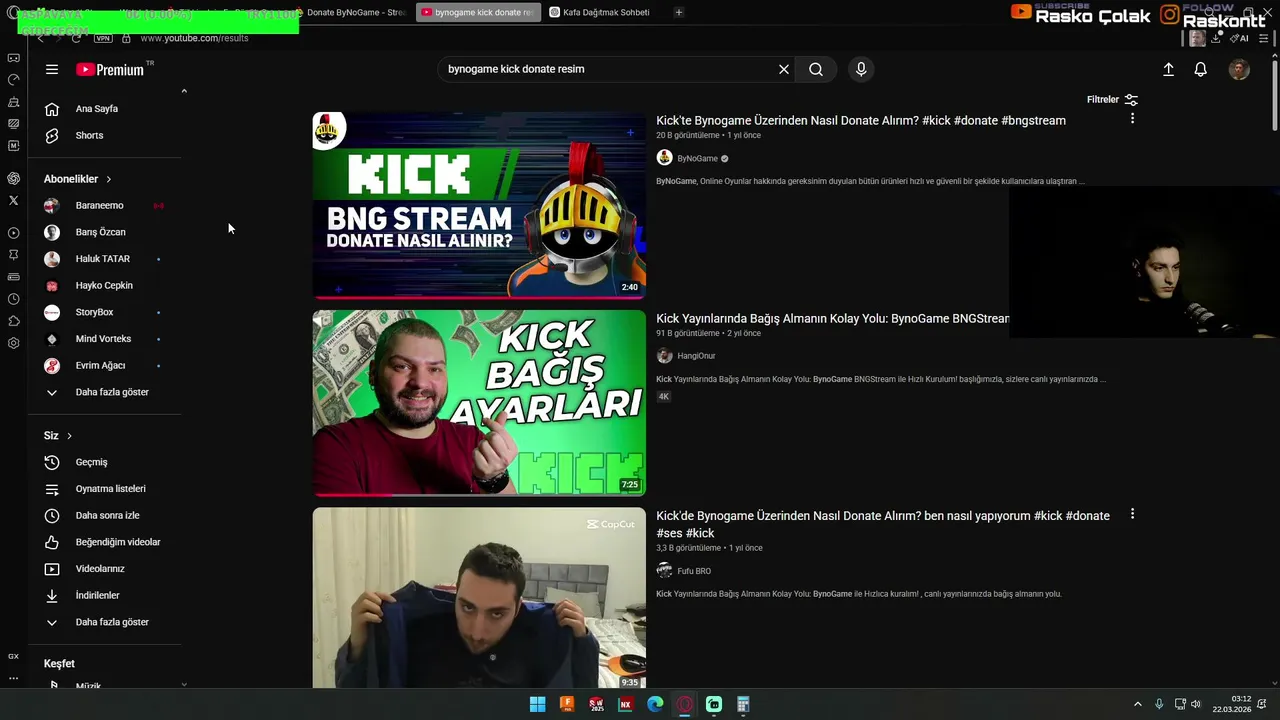Screen dimensions: 1280x720
Task: Open GX Control speedometer sidebar icon
Action: (x=13, y=79)
